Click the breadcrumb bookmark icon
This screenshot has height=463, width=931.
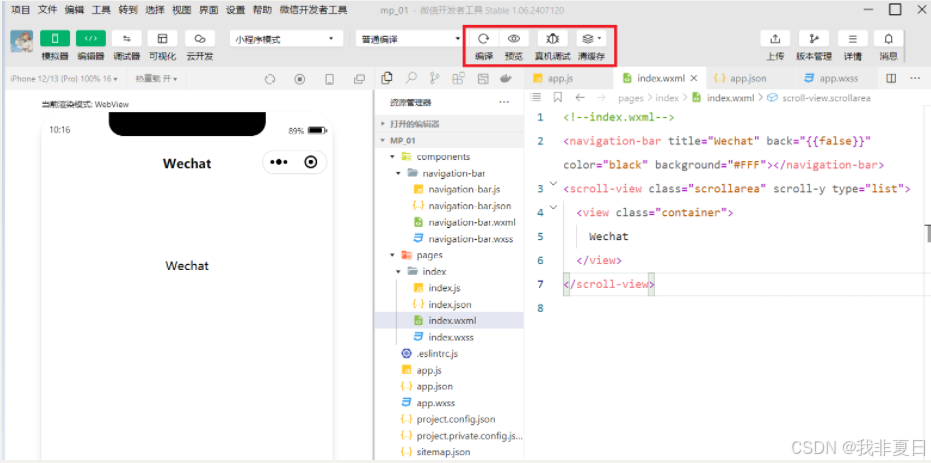(x=558, y=97)
